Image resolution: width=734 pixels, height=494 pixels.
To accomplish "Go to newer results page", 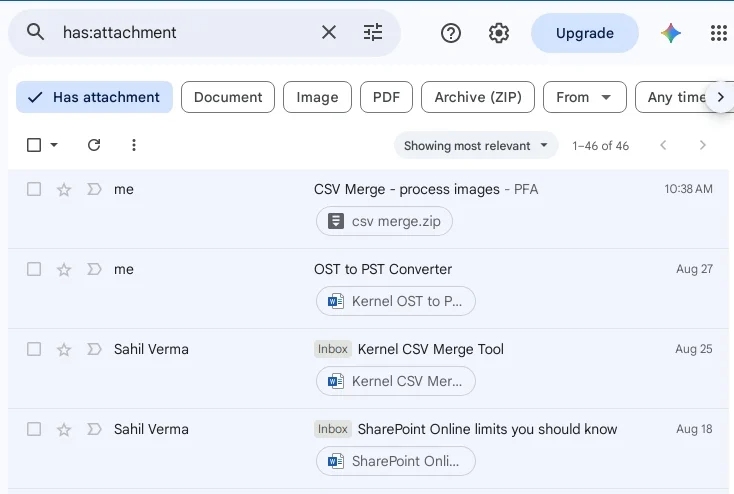I will point(663,145).
